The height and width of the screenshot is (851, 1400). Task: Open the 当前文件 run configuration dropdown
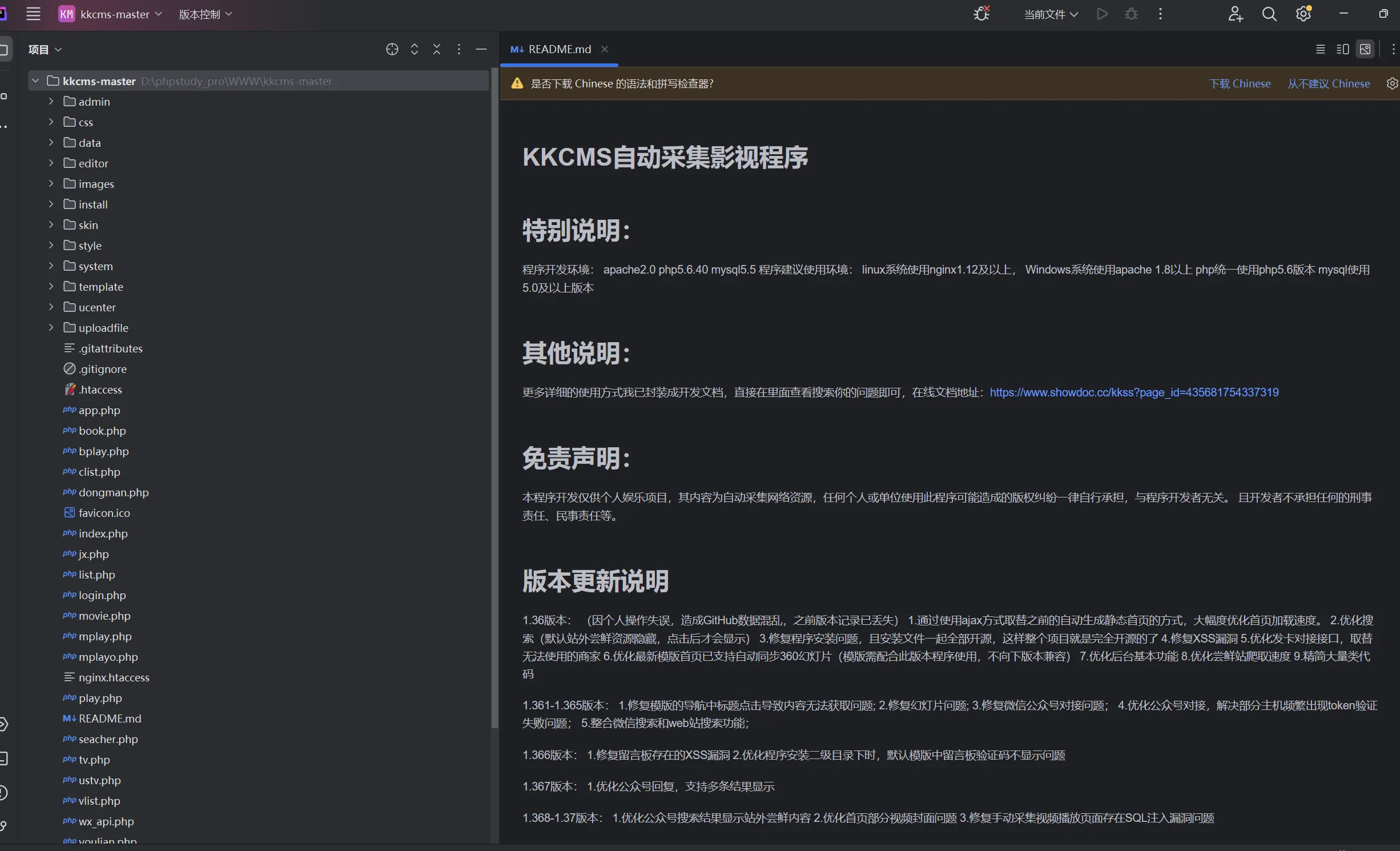pos(1050,14)
